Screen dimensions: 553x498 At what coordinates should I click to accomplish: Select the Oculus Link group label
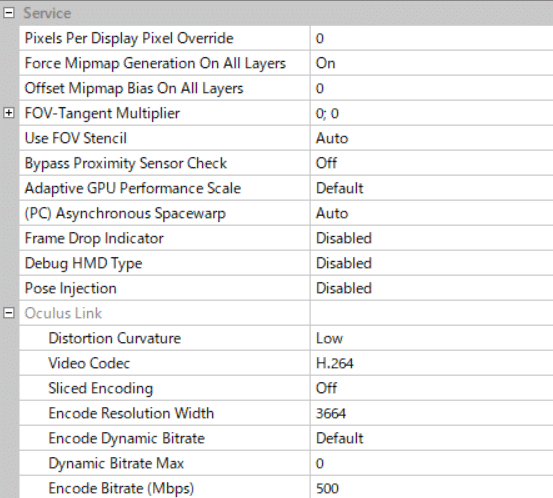click(63, 313)
